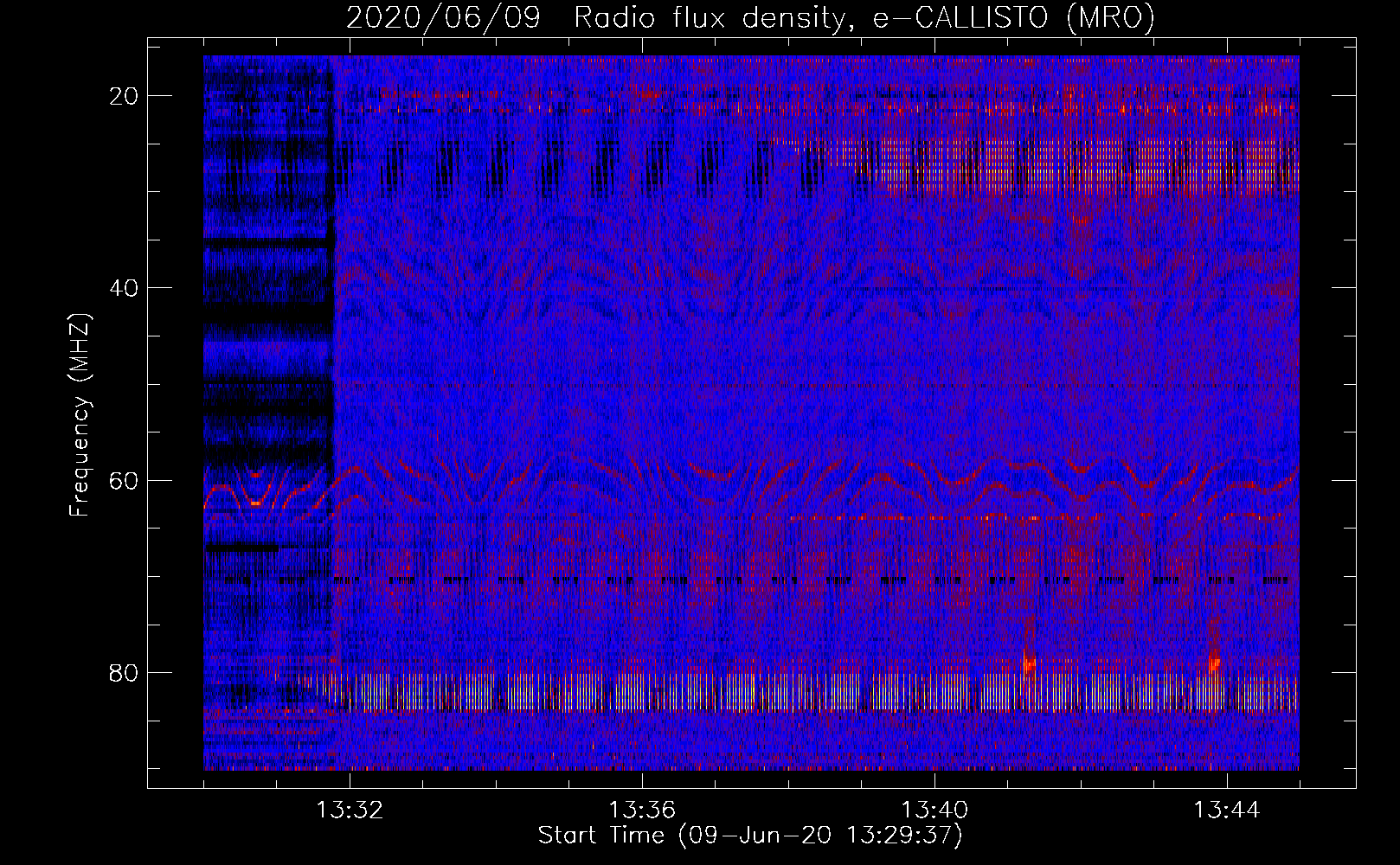Click the bright burst near 80 MHz just before 13:44
Image resolution: width=1400 pixels, height=865 pixels.
coord(1214,662)
